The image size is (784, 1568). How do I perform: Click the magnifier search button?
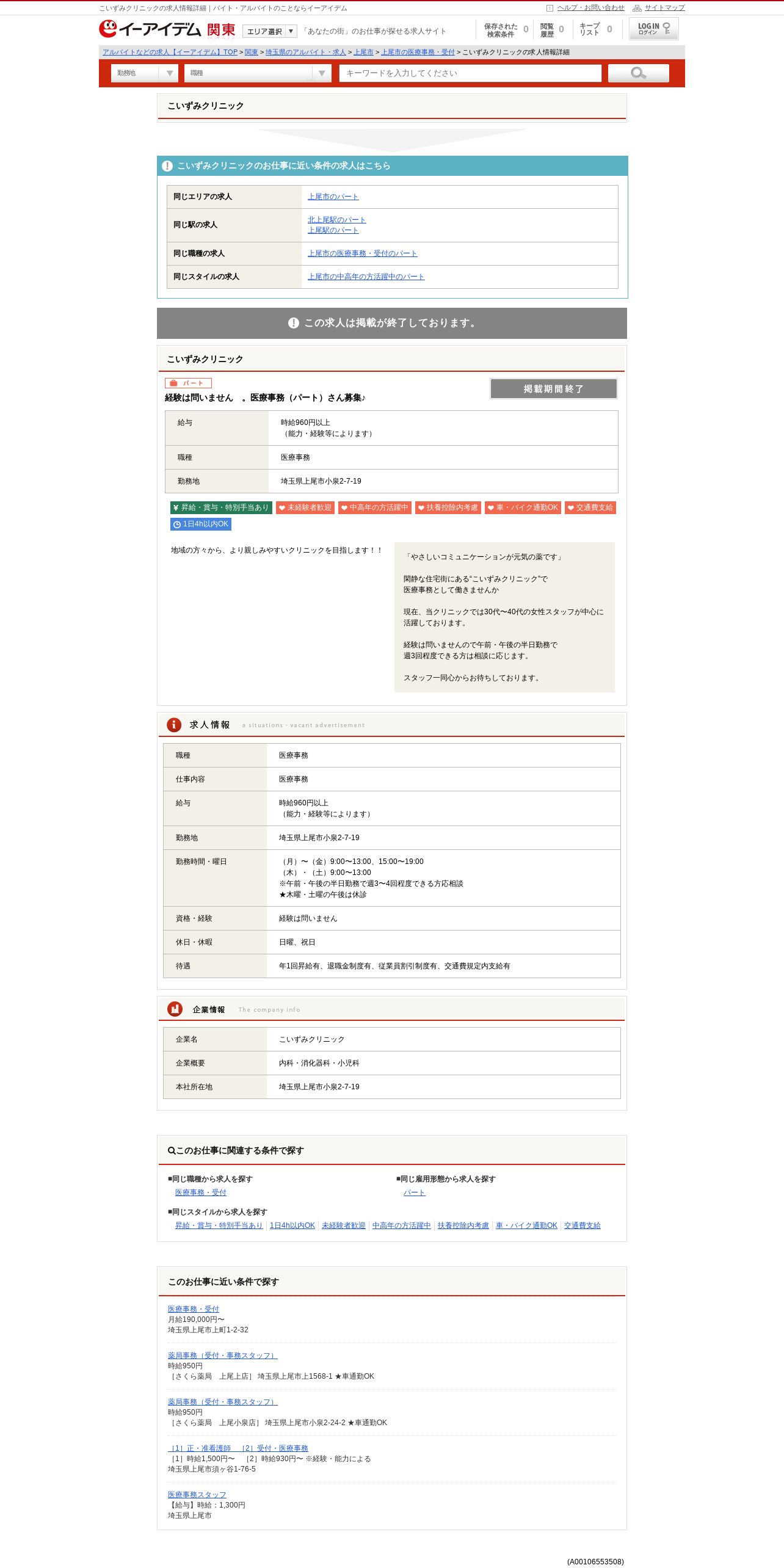(639, 73)
